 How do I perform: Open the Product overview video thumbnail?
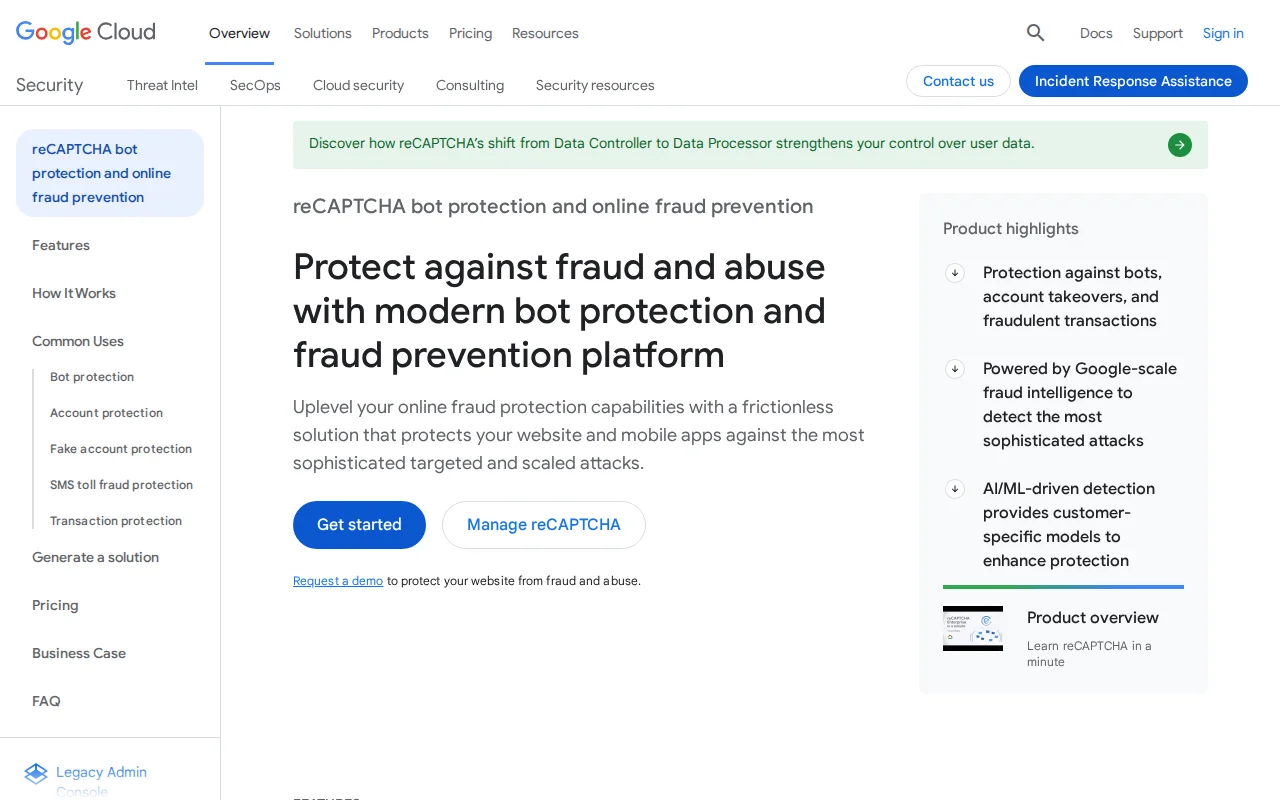(x=972, y=628)
